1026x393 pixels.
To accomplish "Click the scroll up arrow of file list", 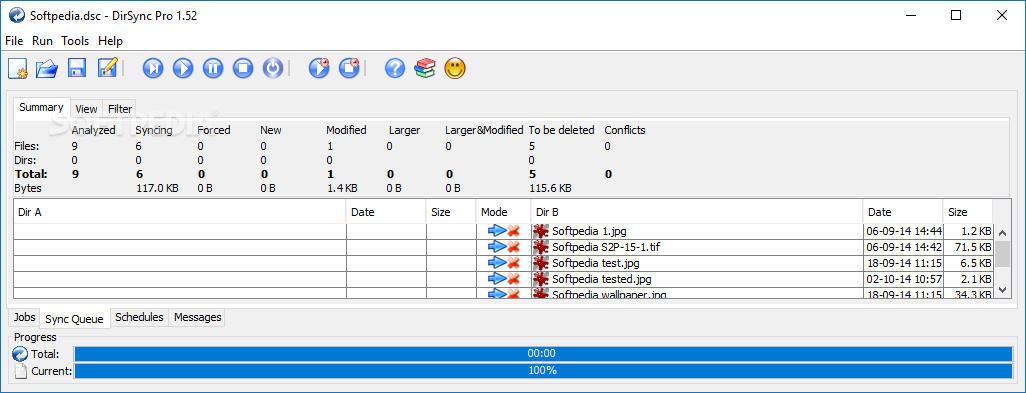I will point(1002,233).
